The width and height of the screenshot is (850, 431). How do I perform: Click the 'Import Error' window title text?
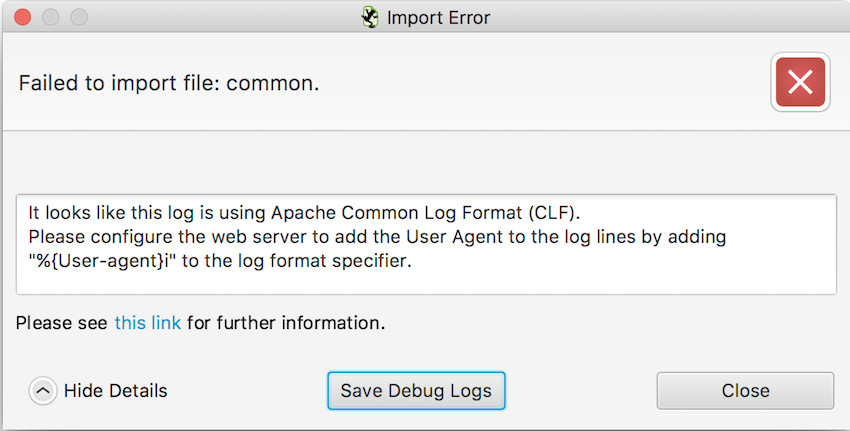tap(439, 17)
